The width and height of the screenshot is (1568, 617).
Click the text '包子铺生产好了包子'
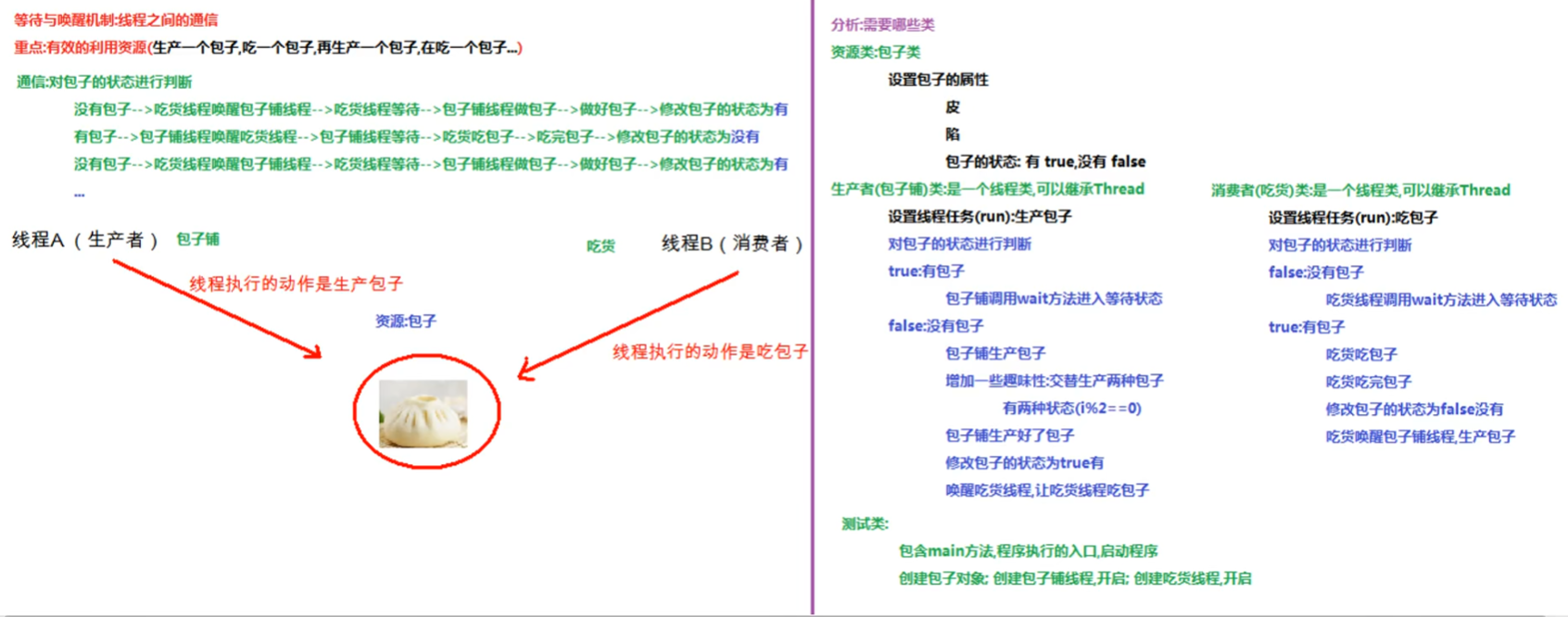(1010, 435)
